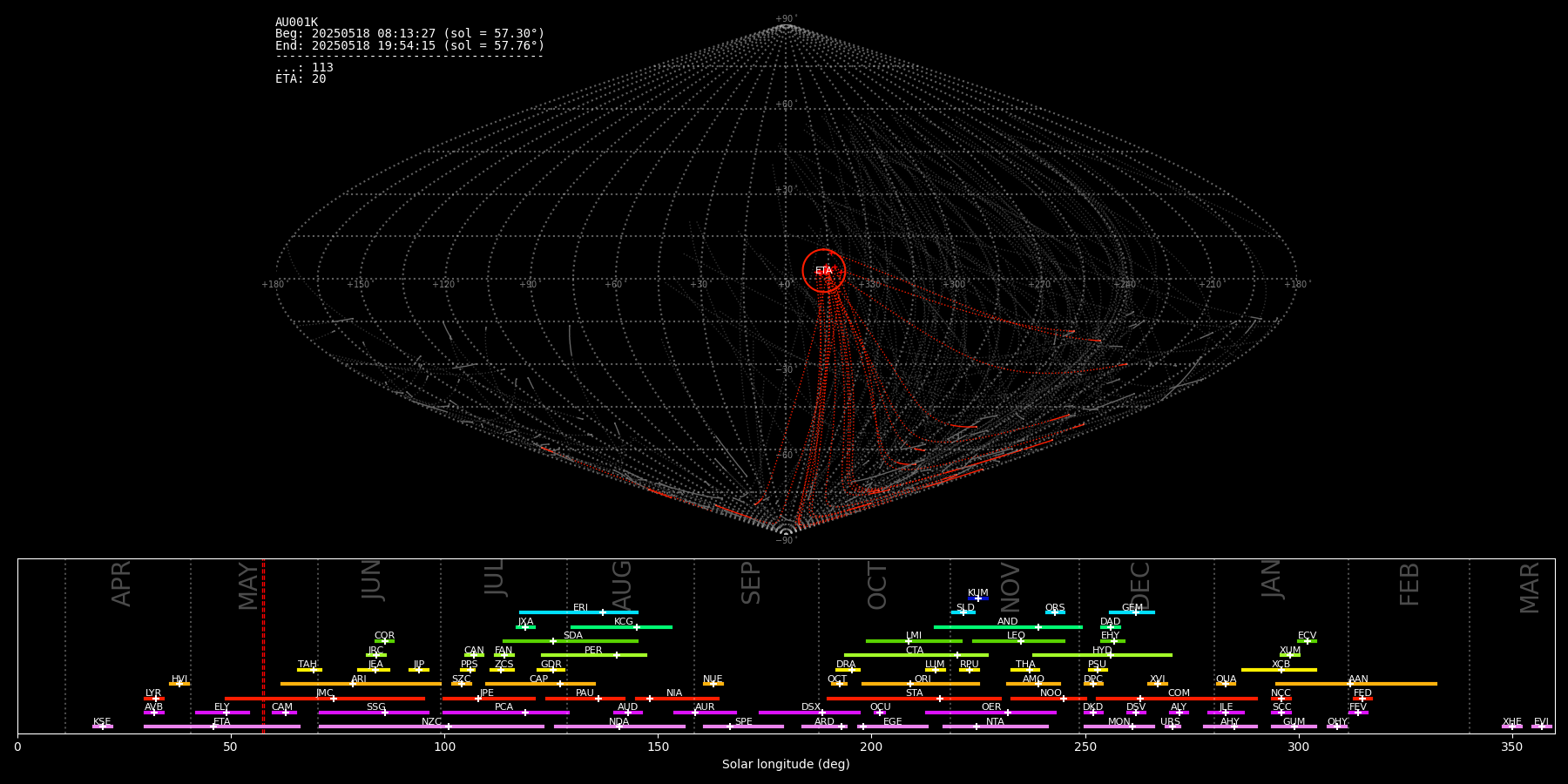Screen dimensions: 1568x784
Task: Select the red dashed current solar longitude line
Action: pos(263,645)
